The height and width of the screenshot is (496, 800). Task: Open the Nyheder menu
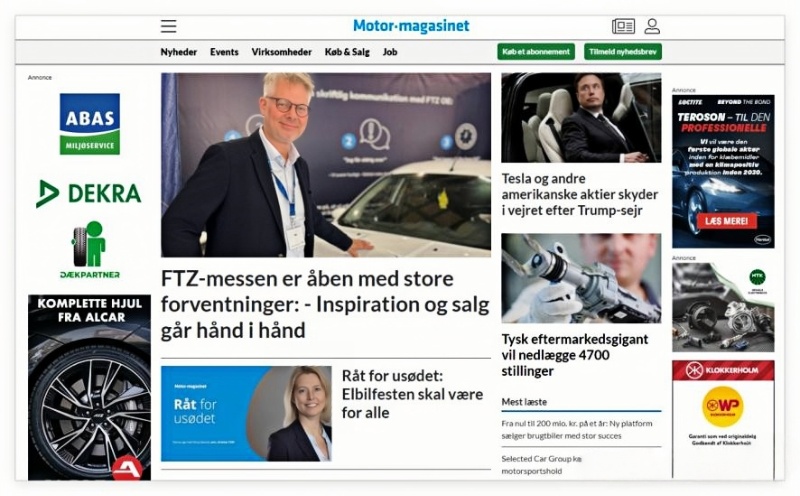coord(179,52)
